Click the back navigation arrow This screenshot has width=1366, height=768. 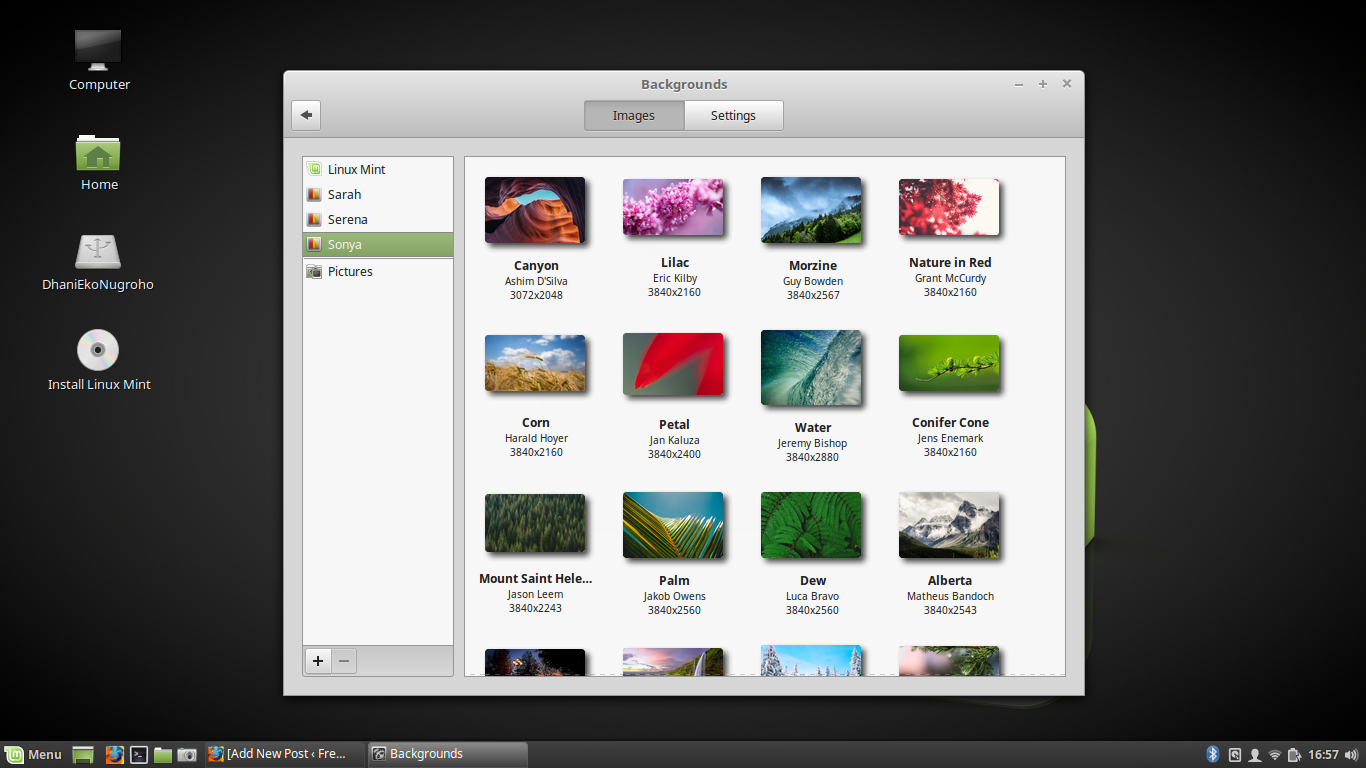point(306,115)
